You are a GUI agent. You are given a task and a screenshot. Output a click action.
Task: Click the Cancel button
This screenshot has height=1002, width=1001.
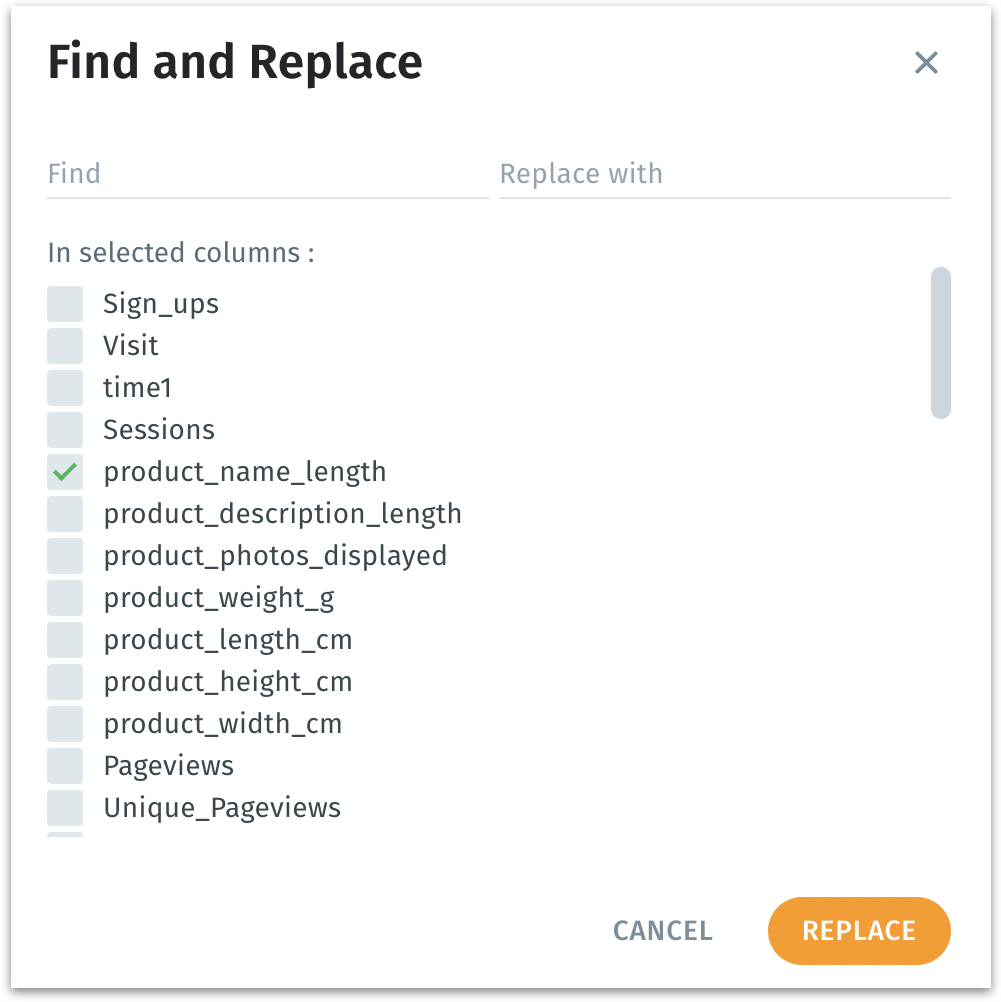click(662, 931)
